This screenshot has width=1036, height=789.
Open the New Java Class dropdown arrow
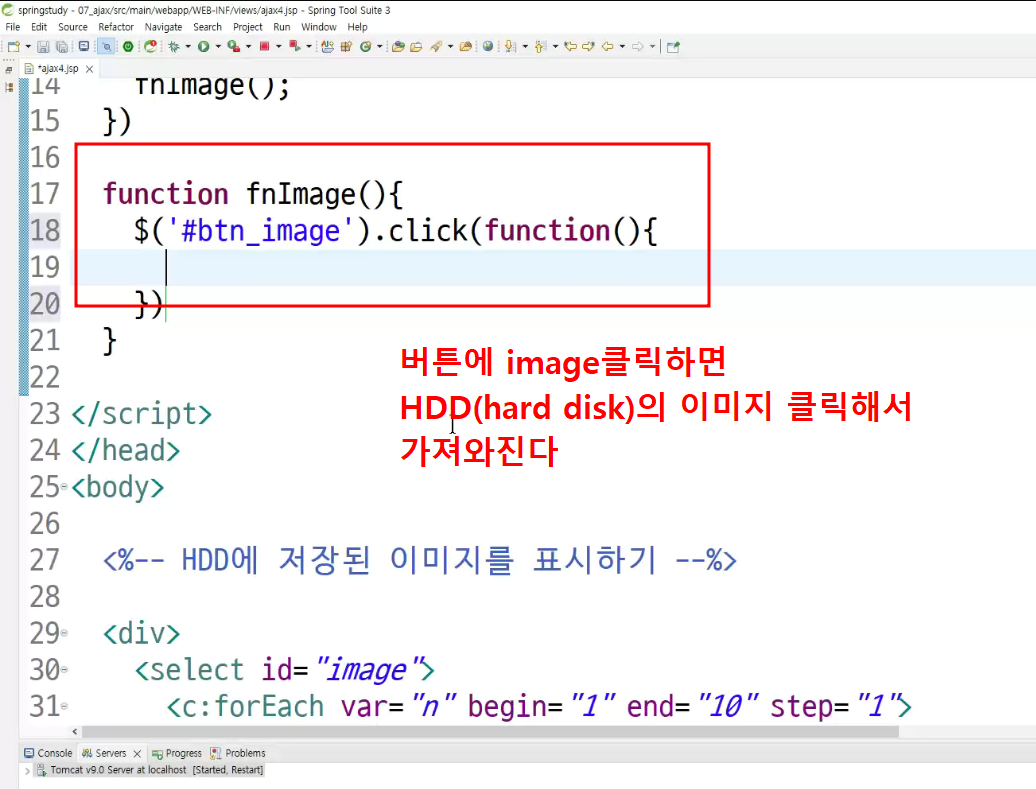[x=379, y=46]
